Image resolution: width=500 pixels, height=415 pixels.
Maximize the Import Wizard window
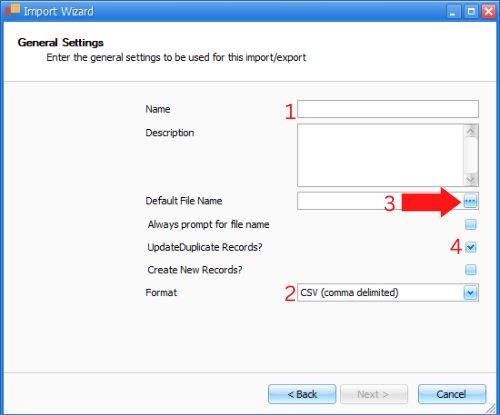(x=471, y=12)
